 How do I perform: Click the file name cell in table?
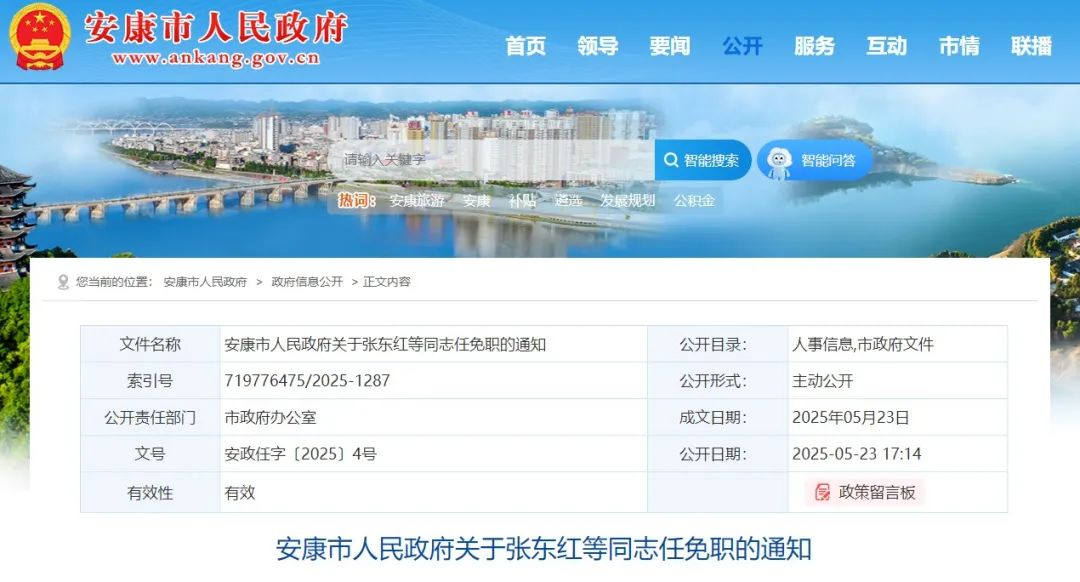click(x=434, y=344)
